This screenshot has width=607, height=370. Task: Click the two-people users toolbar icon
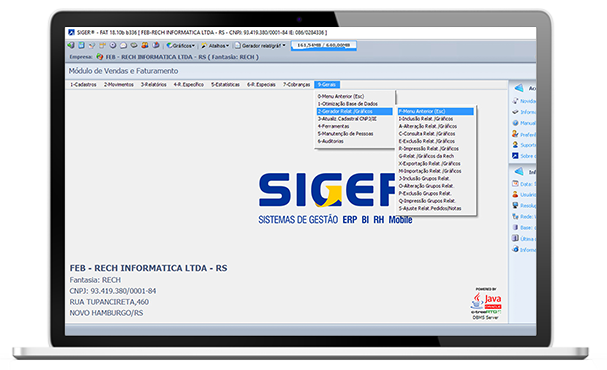tap(145, 45)
